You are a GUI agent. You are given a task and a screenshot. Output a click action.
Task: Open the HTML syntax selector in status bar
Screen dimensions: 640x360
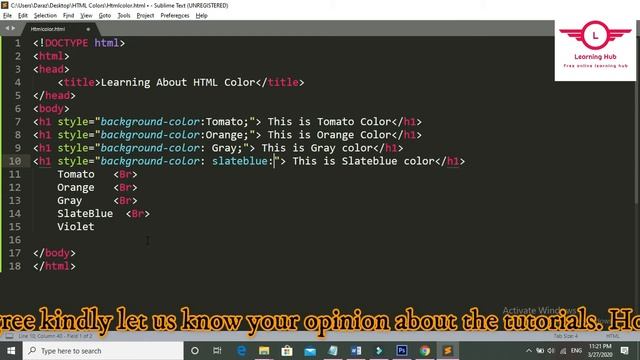pyautogui.click(x=613, y=336)
